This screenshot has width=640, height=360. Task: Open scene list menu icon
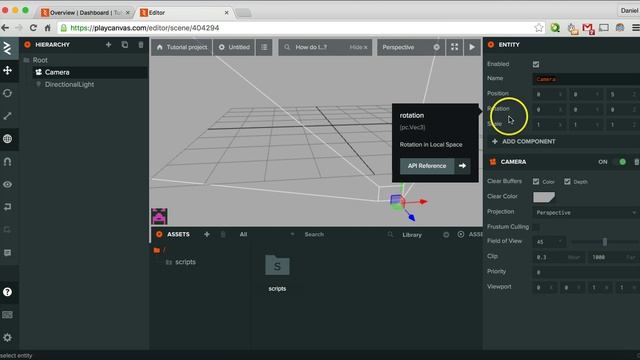pos(264,47)
